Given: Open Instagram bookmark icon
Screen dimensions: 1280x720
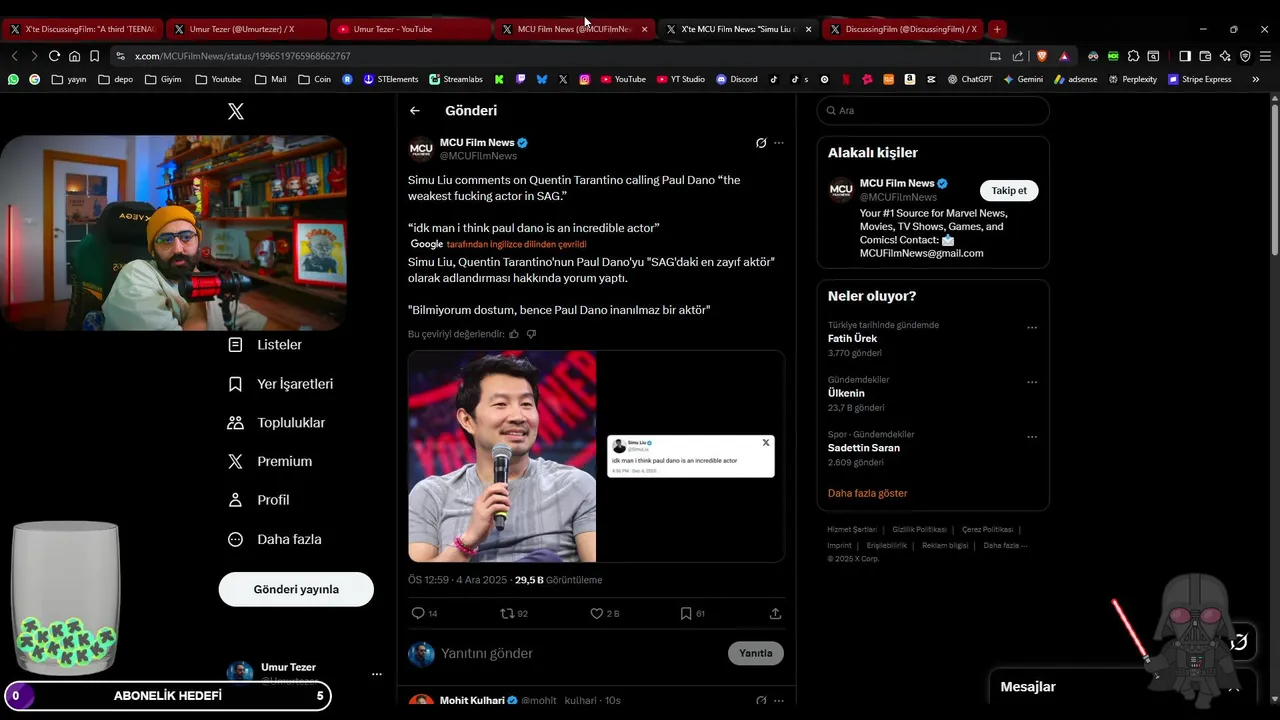Looking at the screenshot, I should (585, 79).
